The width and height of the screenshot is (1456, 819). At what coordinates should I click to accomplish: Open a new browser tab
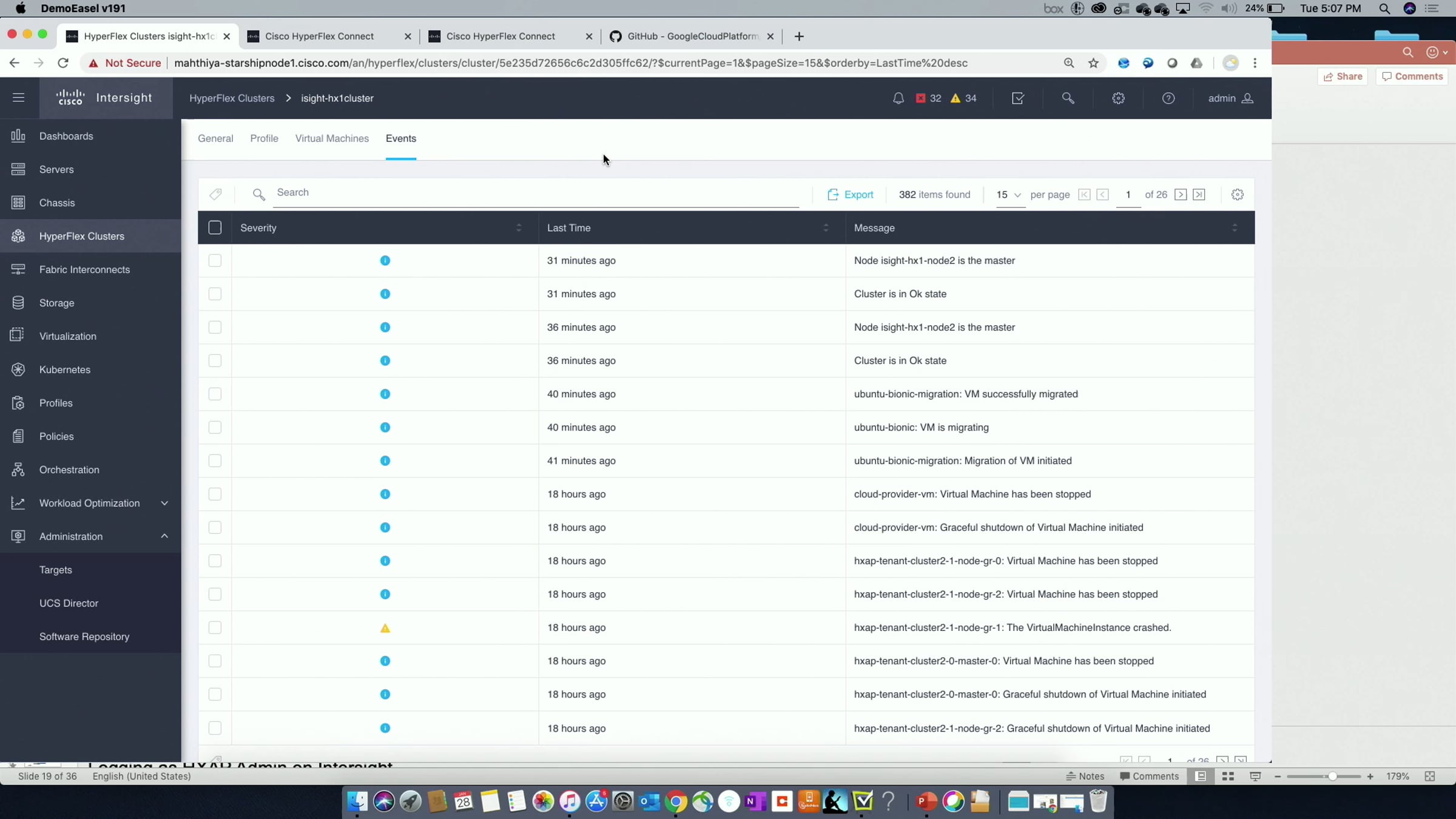click(799, 36)
